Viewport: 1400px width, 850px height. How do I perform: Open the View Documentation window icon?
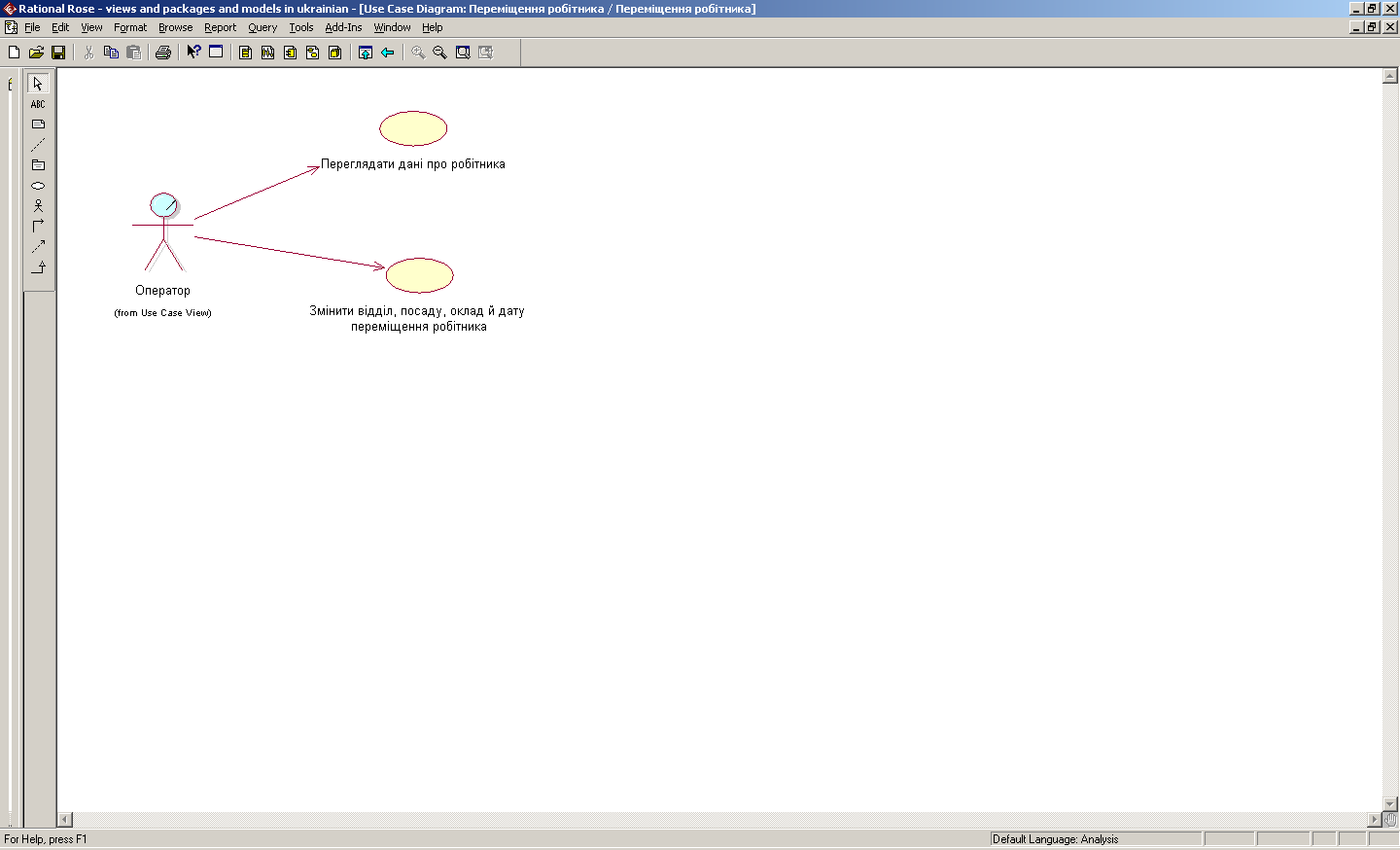point(216,53)
